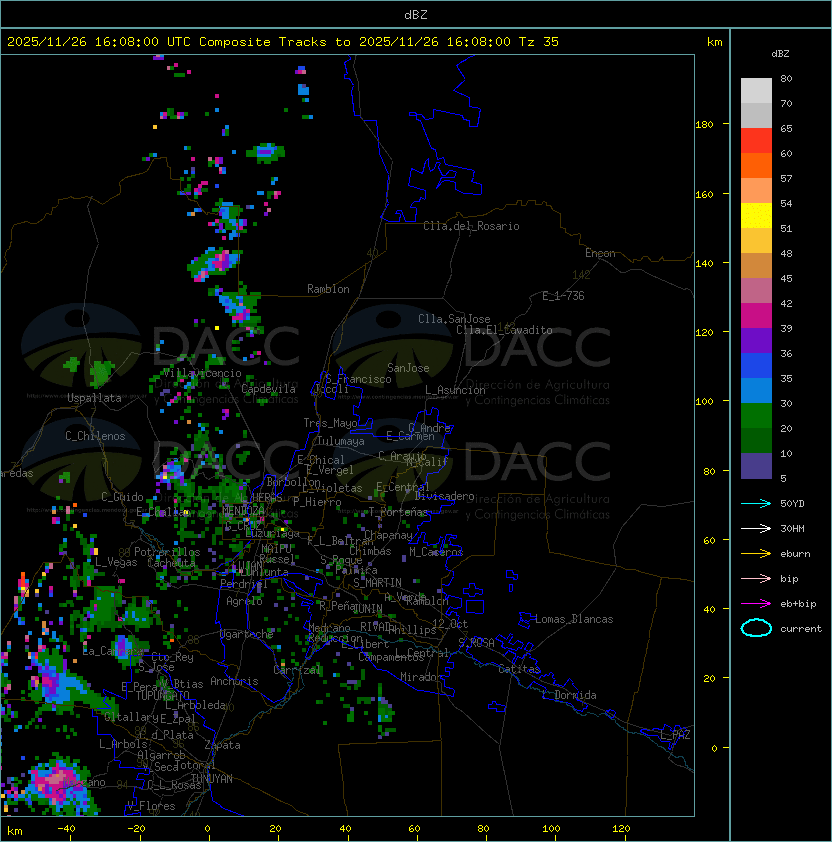Click the 'C_Guido' place label

click(122, 497)
